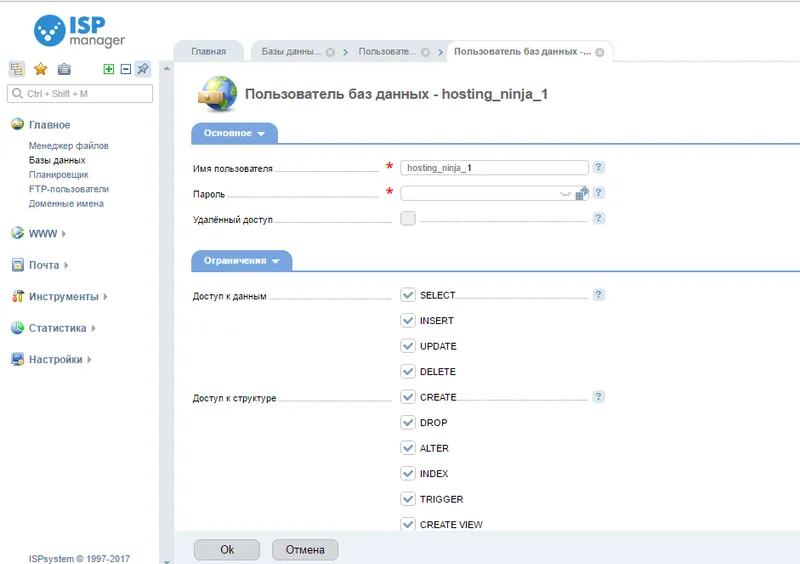Open FTP-пользователи from the menu
This screenshot has height=564, width=800.
coord(69,189)
